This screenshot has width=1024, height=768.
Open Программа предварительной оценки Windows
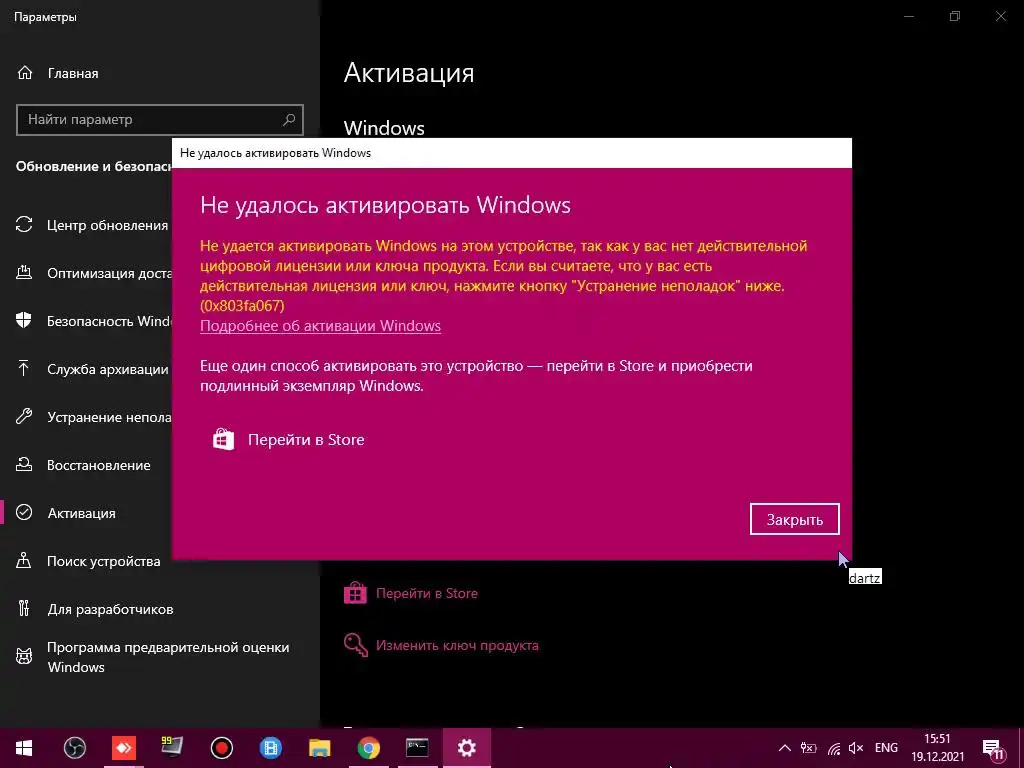(x=168, y=657)
